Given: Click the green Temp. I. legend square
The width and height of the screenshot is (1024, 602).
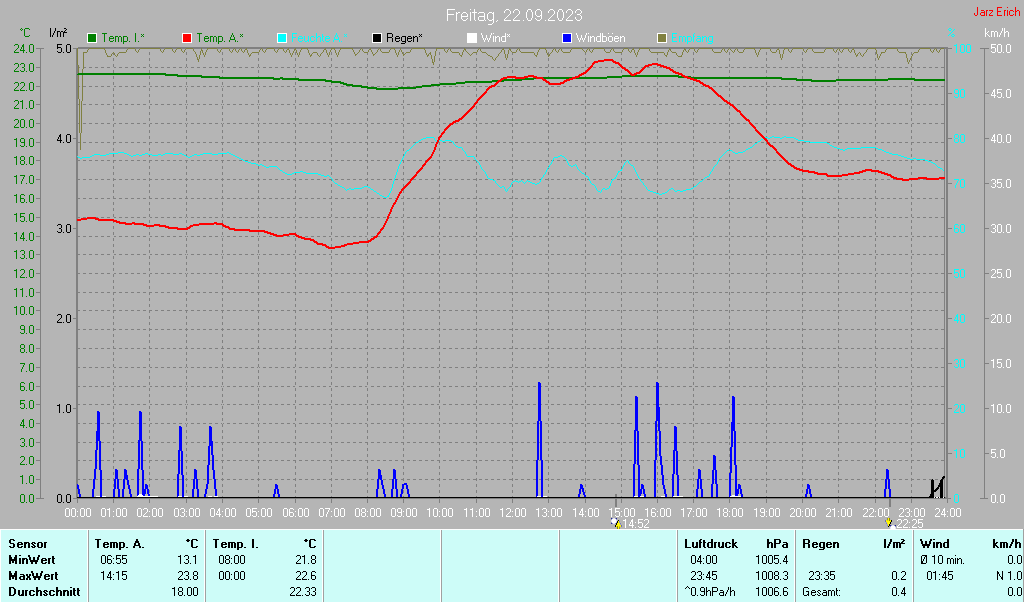Looking at the screenshot, I should click(93, 38).
